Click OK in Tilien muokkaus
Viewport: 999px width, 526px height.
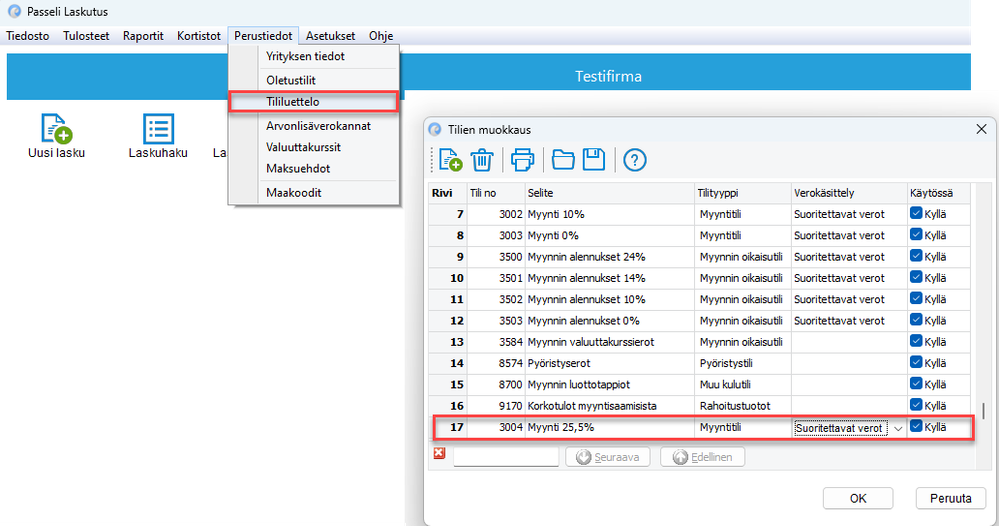(858, 498)
